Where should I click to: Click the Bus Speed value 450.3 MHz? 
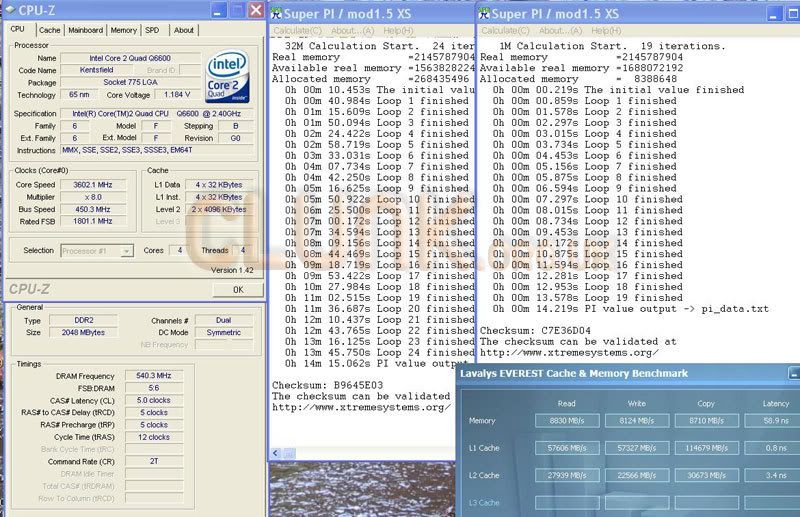(x=93, y=209)
